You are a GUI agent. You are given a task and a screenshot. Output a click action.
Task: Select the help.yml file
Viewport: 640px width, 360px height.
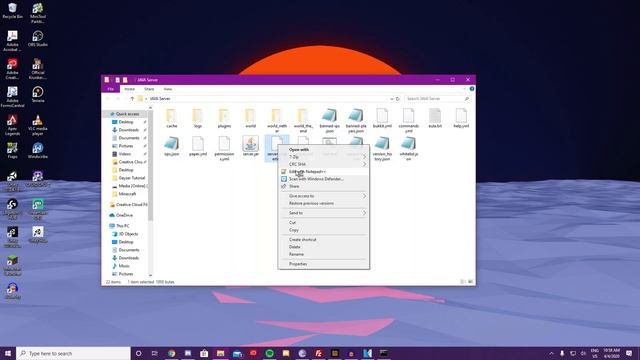click(x=461, y=118)
